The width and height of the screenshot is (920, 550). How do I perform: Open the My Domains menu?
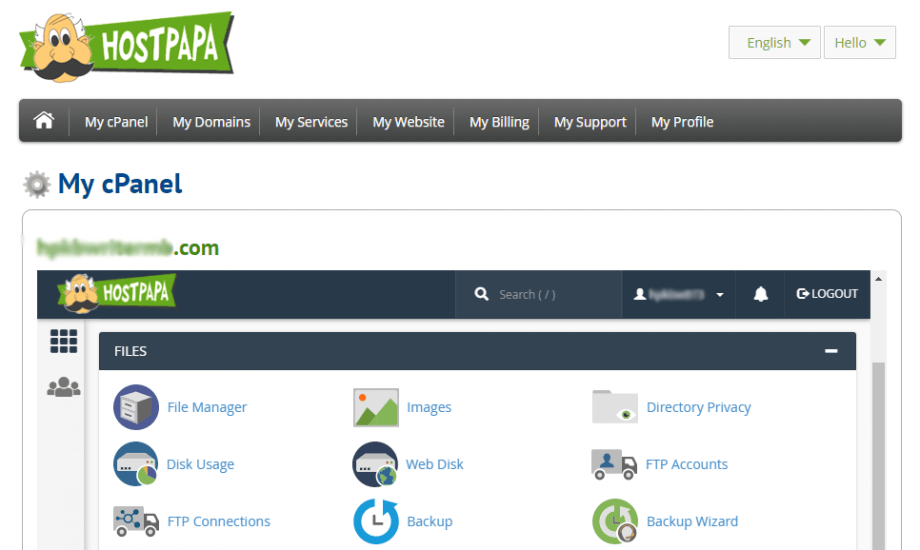[211, 122]
